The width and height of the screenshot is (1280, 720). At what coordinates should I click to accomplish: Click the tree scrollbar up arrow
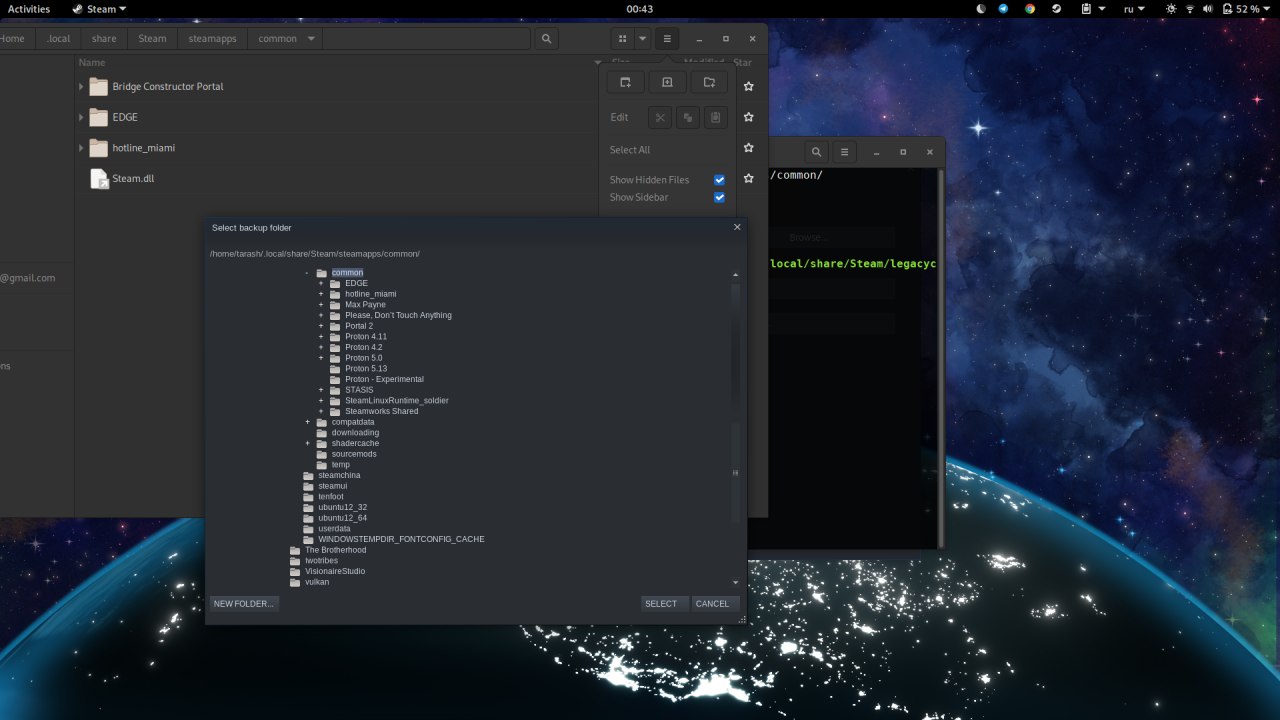point(736,275)
